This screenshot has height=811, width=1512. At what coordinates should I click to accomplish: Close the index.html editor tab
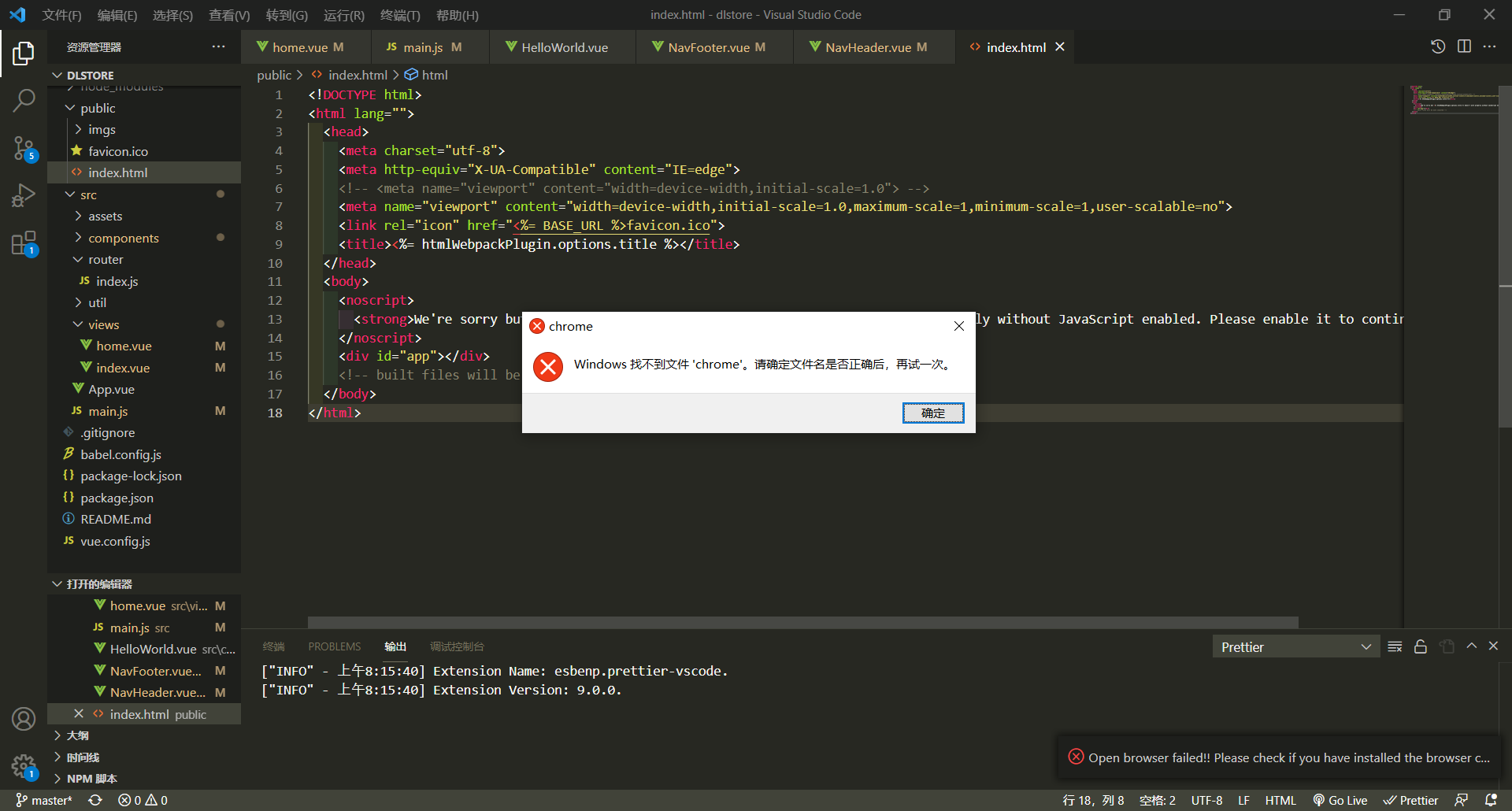[1060, 47]
